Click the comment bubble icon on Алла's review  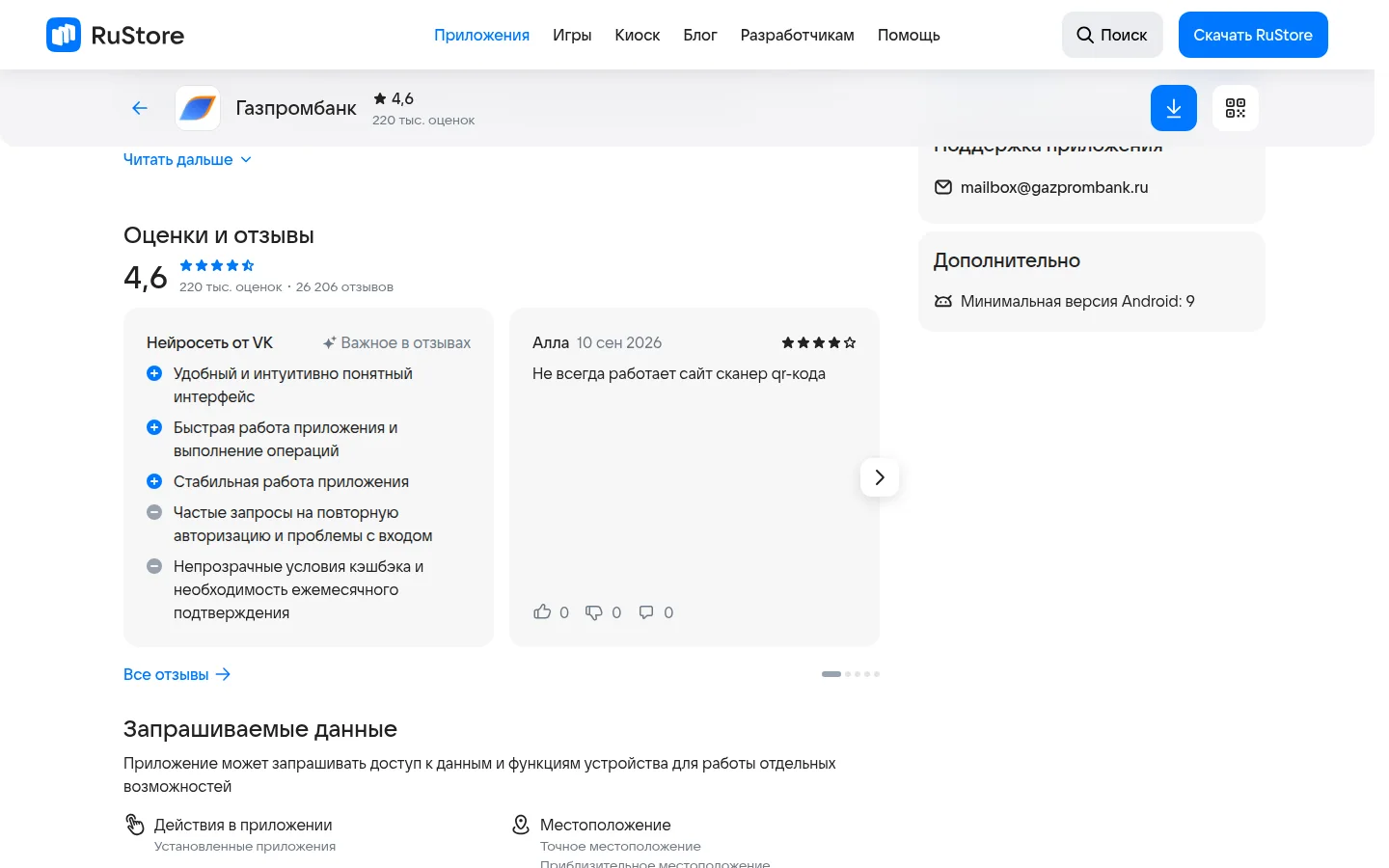[x=646, y=612]
